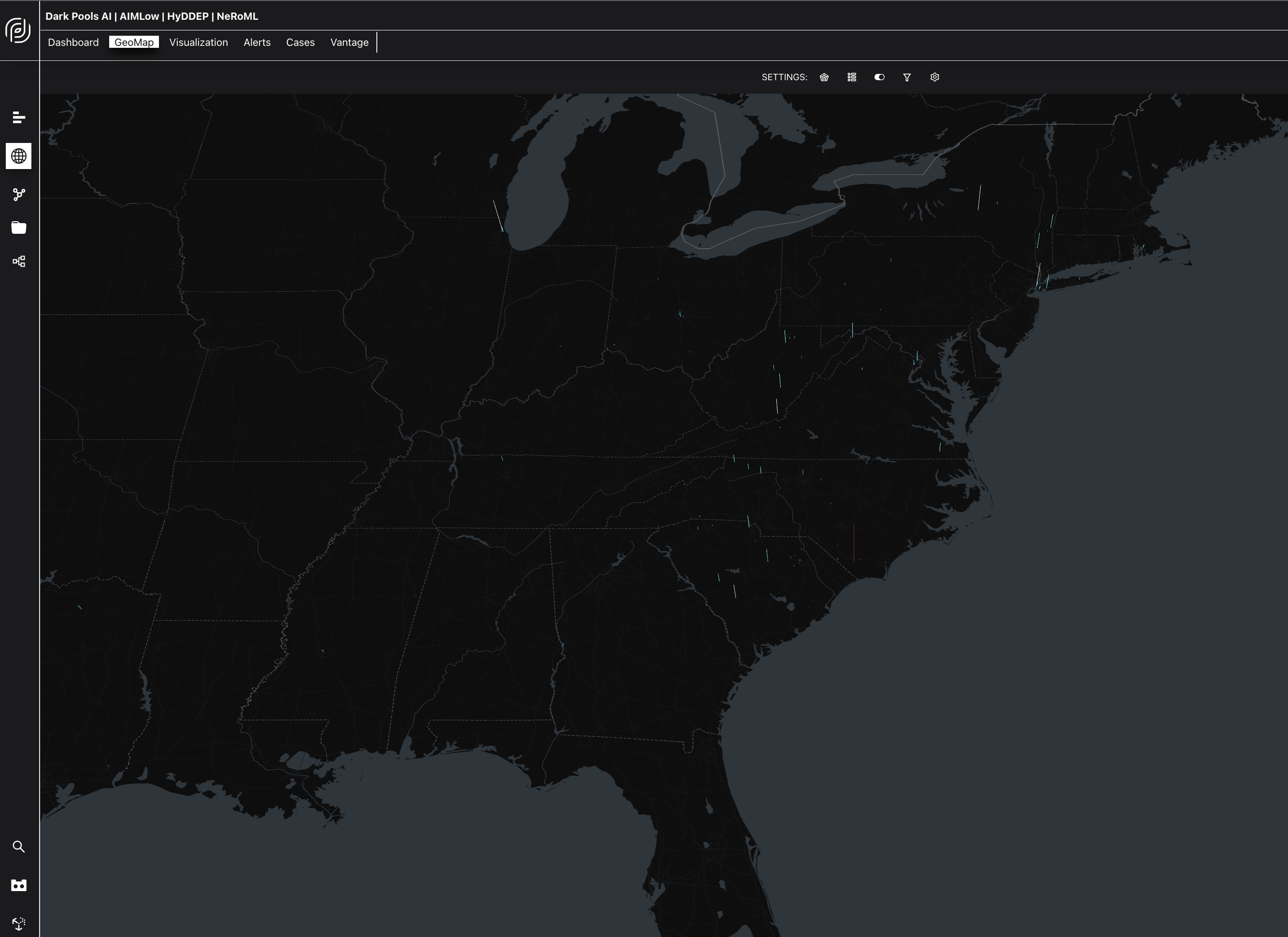Select the globe GeoMap sidebar icon

(19, 156)
